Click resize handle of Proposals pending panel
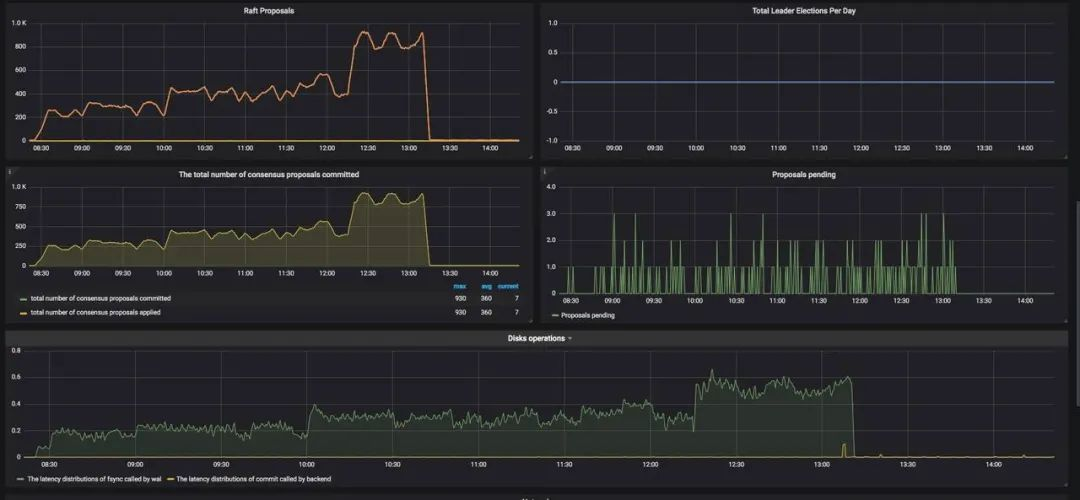1080x500 pixels. click(1064, 319)
